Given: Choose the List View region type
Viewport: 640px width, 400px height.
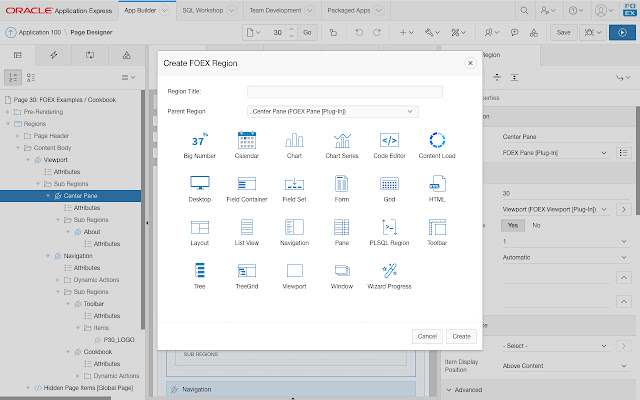Looking at the screenshot, I should tap(246, 231).
